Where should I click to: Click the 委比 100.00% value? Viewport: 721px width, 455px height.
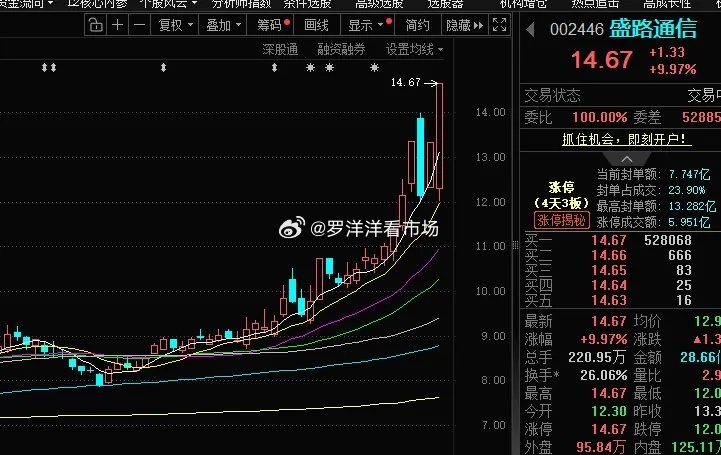[600, 118]
